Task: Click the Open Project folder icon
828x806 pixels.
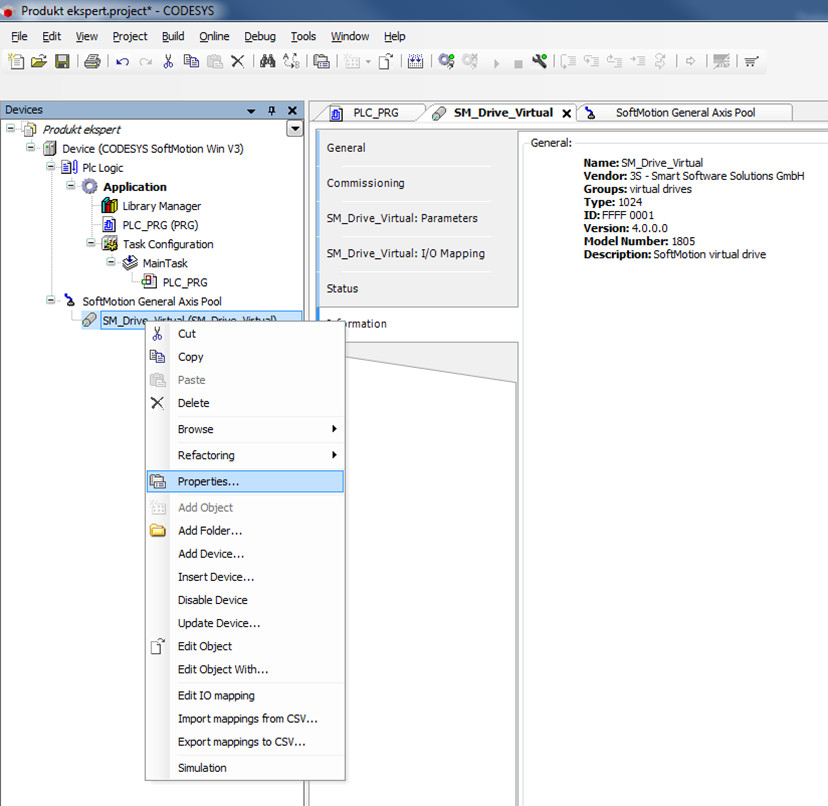Action: (39, 61)
